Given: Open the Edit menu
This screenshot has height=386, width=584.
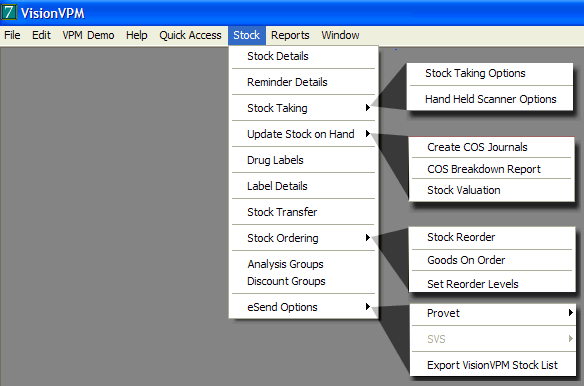Looking at the screenshot, I should (41, 35).
